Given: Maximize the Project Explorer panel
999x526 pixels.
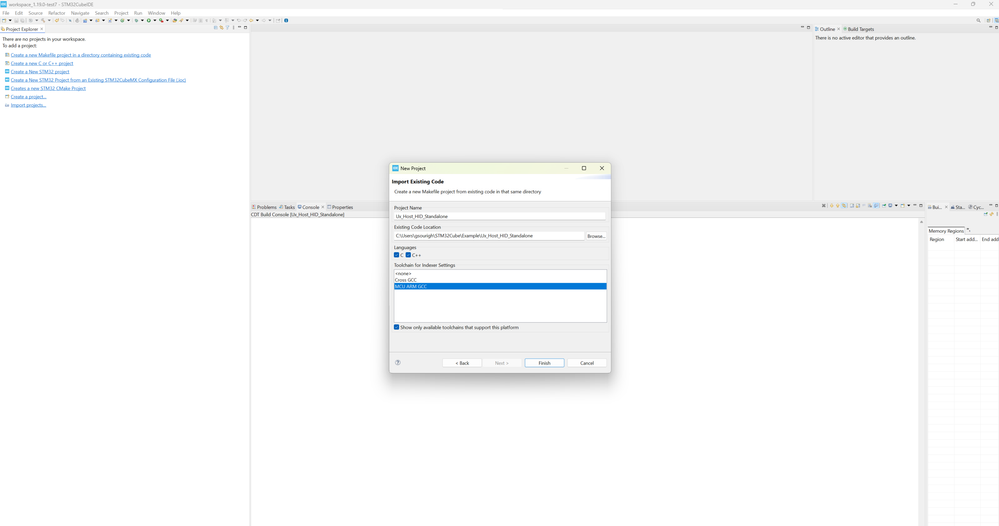Looking at the screenshot, I should coord(245,27).
